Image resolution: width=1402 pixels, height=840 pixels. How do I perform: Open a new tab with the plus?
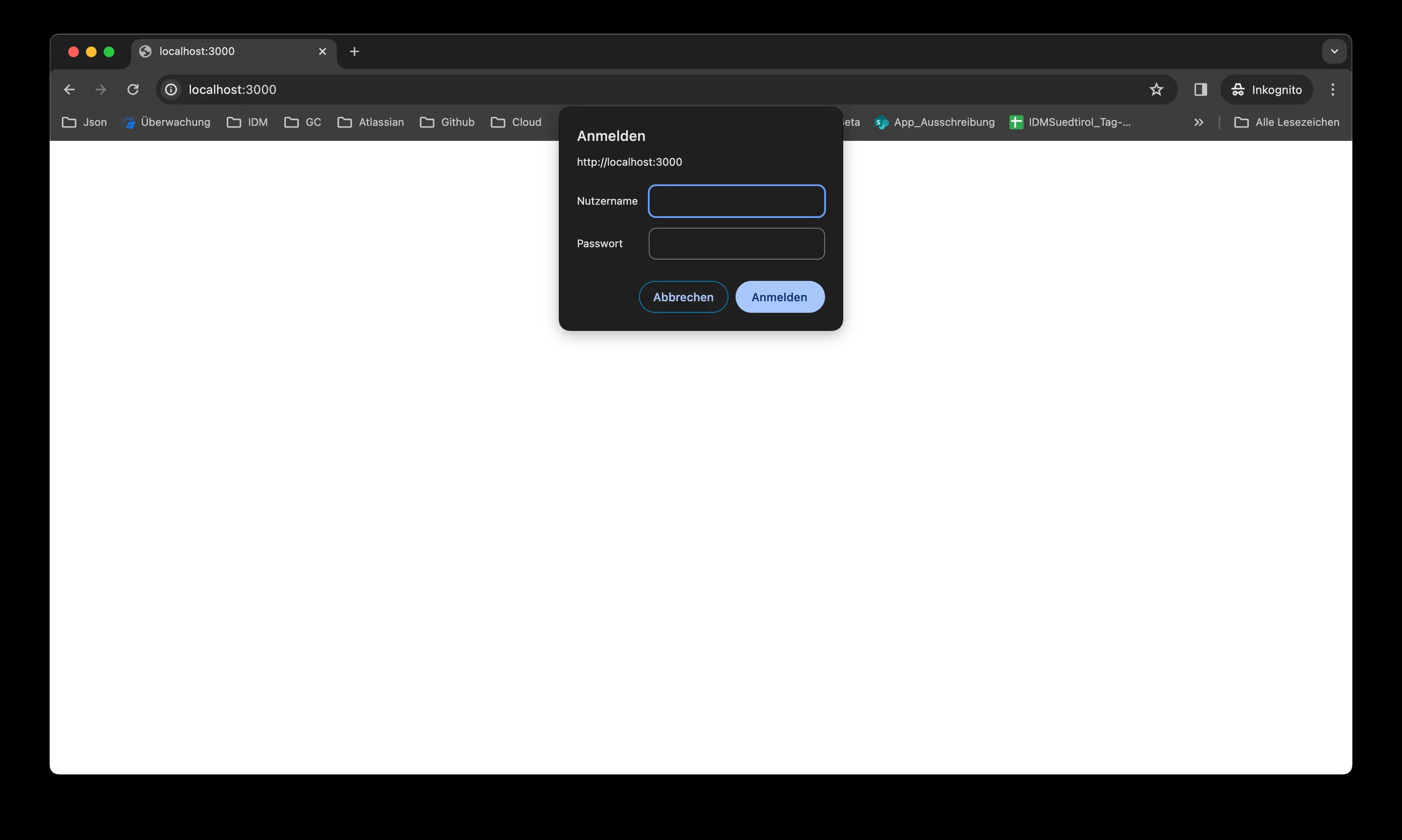(x=354, y=51)
